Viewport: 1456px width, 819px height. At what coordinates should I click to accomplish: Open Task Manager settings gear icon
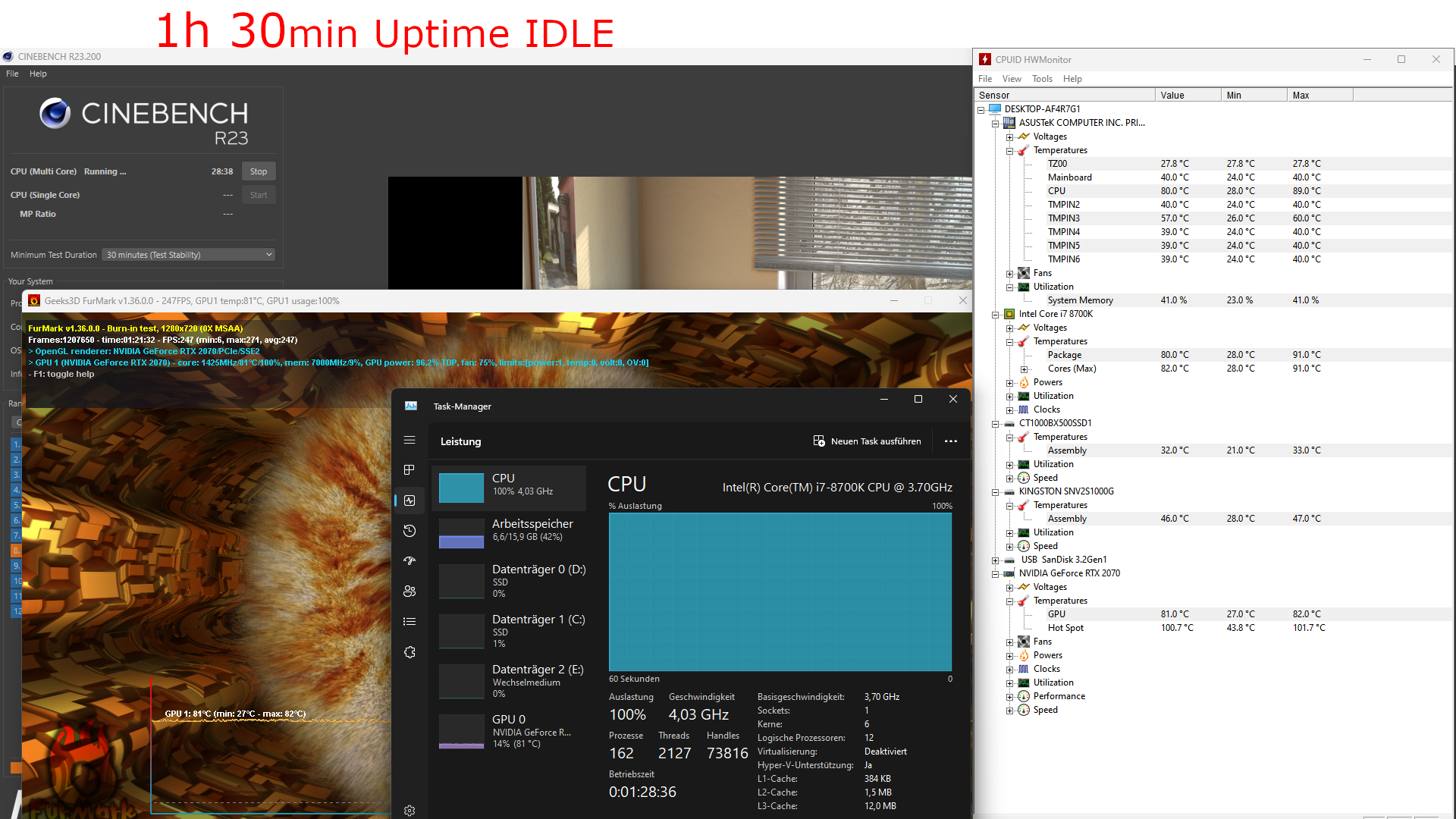409,811
